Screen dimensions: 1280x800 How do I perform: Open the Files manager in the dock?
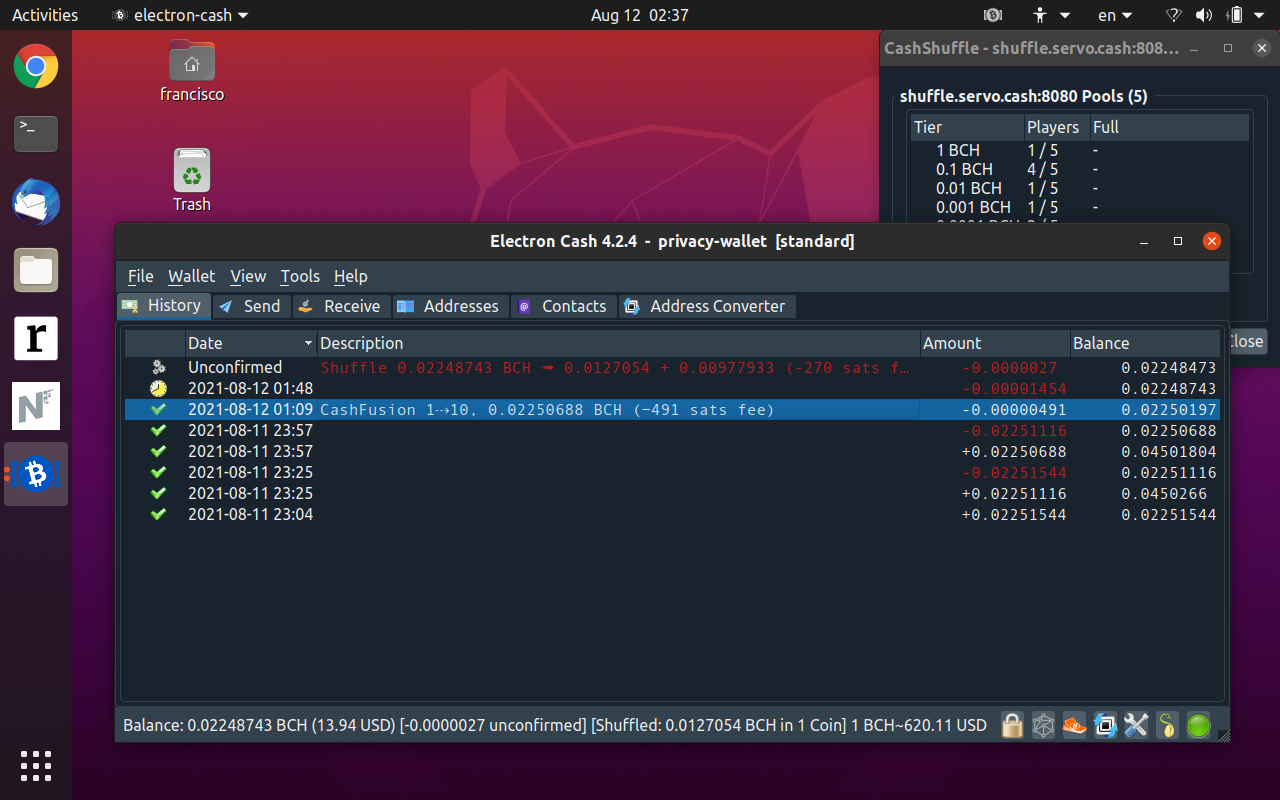36,270
